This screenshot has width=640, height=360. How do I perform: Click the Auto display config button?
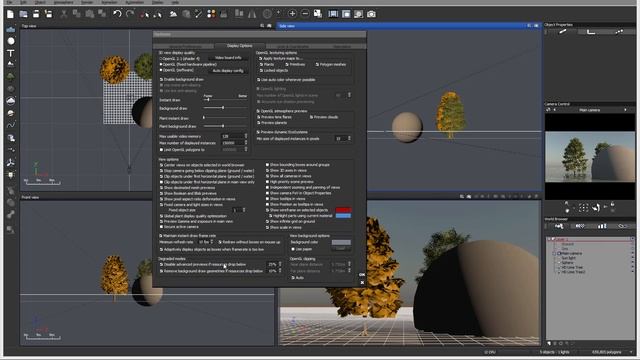(228, 71)
